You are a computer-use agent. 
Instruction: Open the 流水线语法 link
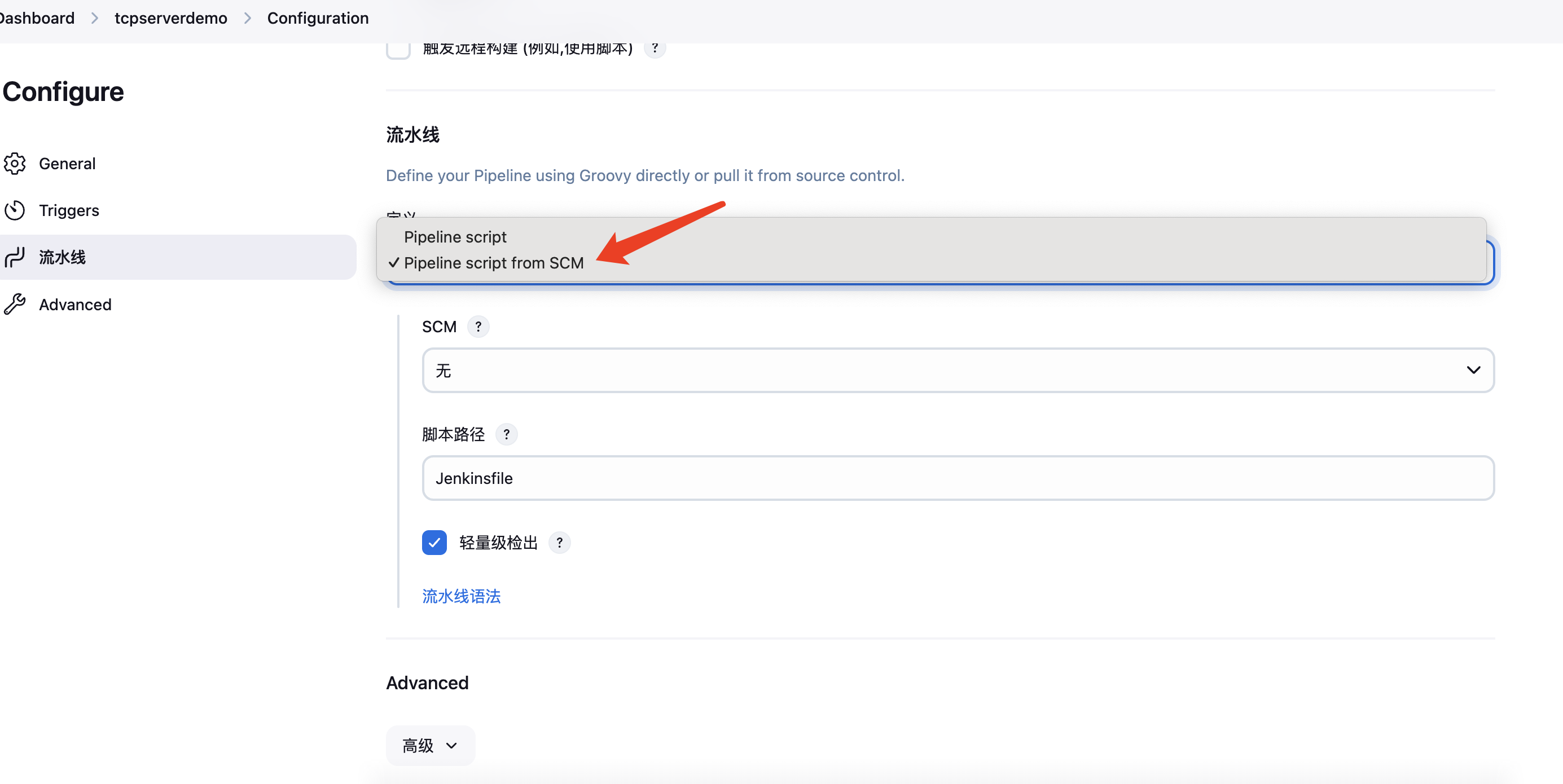point(461,596)
